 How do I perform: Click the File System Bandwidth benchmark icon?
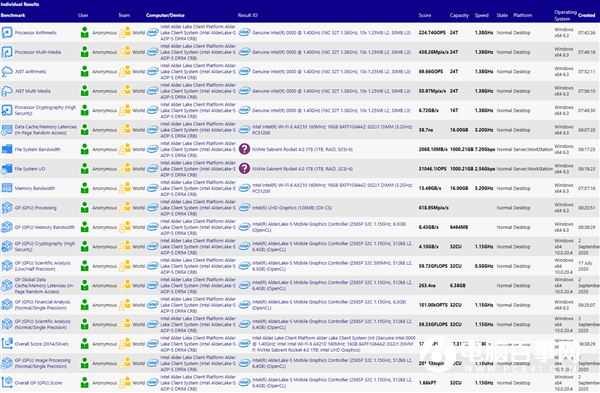point(7,149)
